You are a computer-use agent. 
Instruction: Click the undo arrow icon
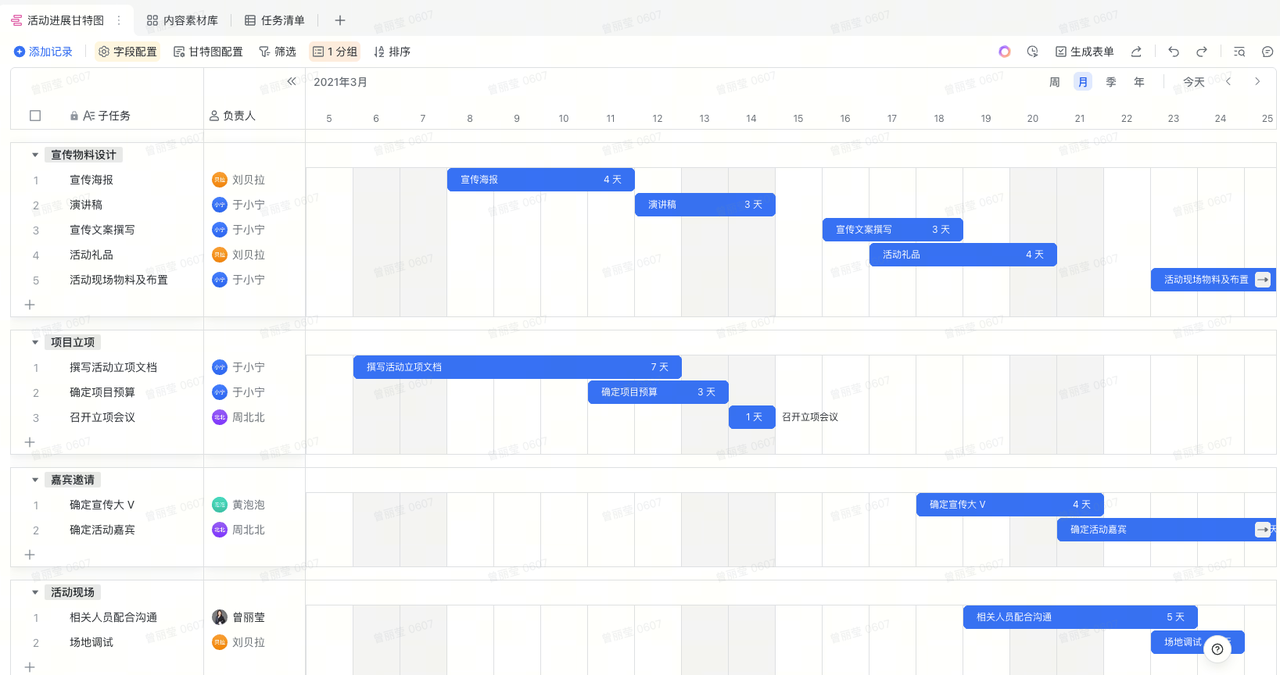1174,52
